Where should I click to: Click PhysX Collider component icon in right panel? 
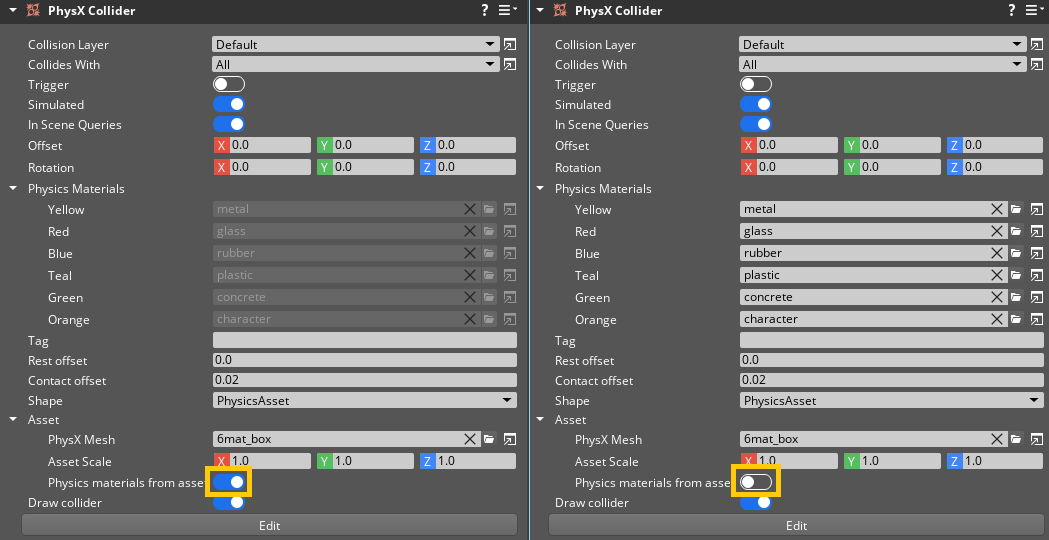click(x=559, y=10)
